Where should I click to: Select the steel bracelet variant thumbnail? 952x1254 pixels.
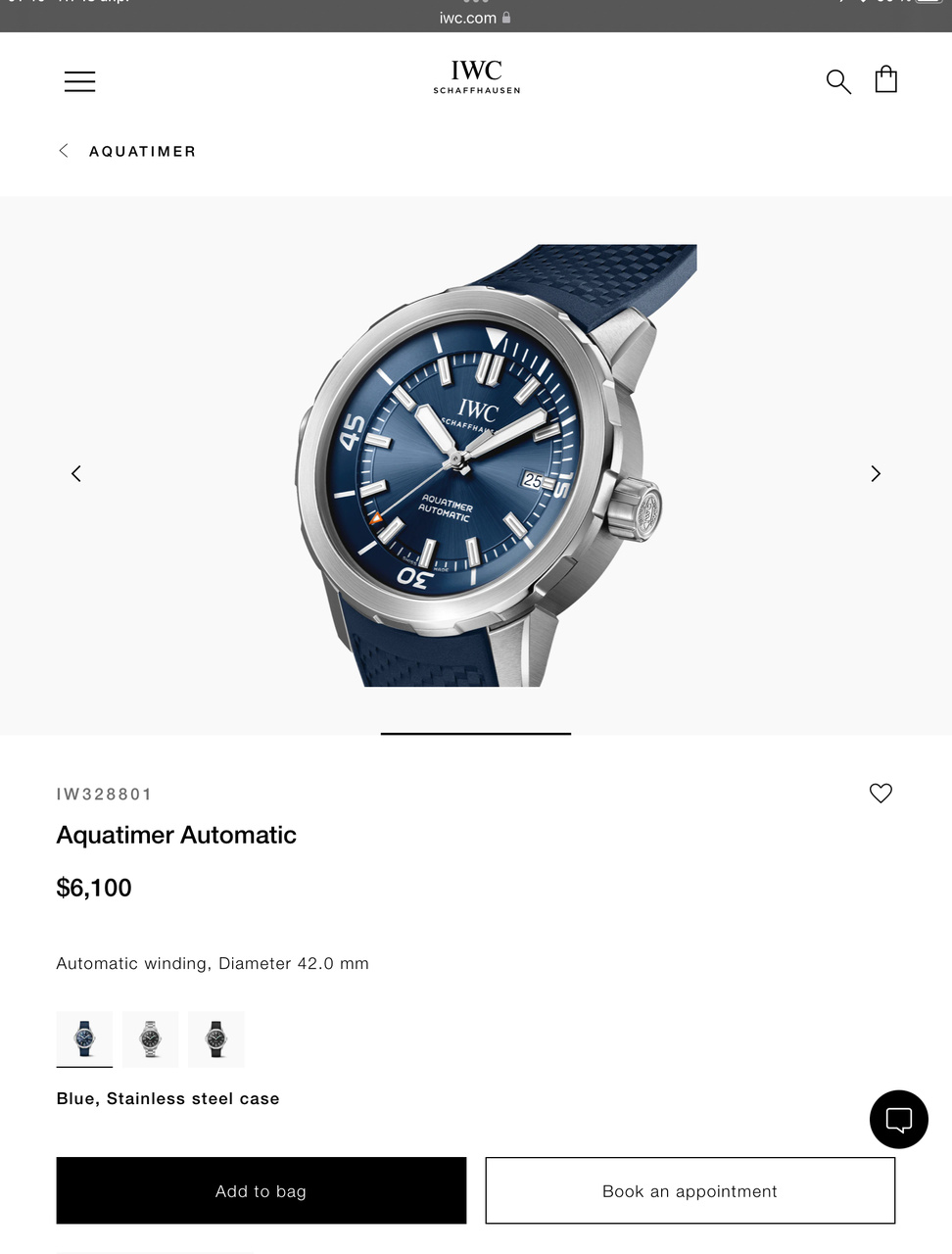pyautogui.click(x=151, y=1038)
